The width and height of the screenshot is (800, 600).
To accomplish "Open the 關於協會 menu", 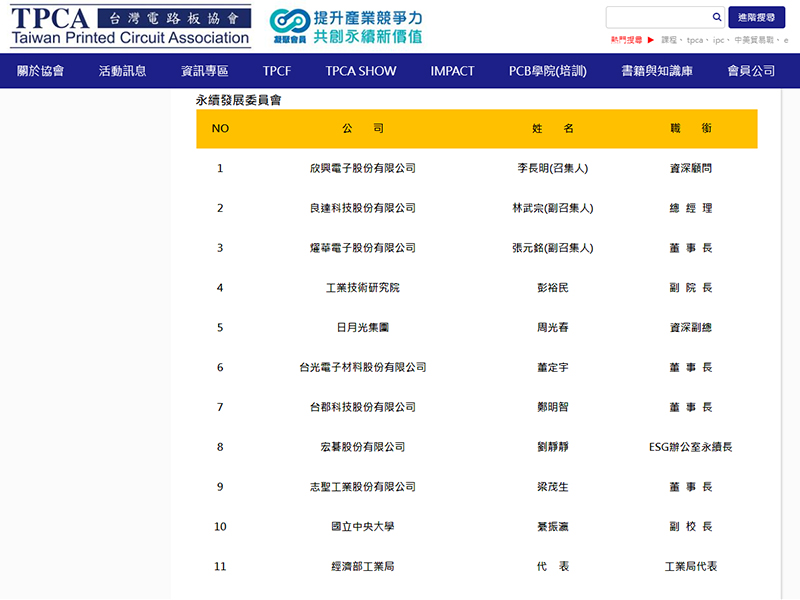I will coord(41,71).
